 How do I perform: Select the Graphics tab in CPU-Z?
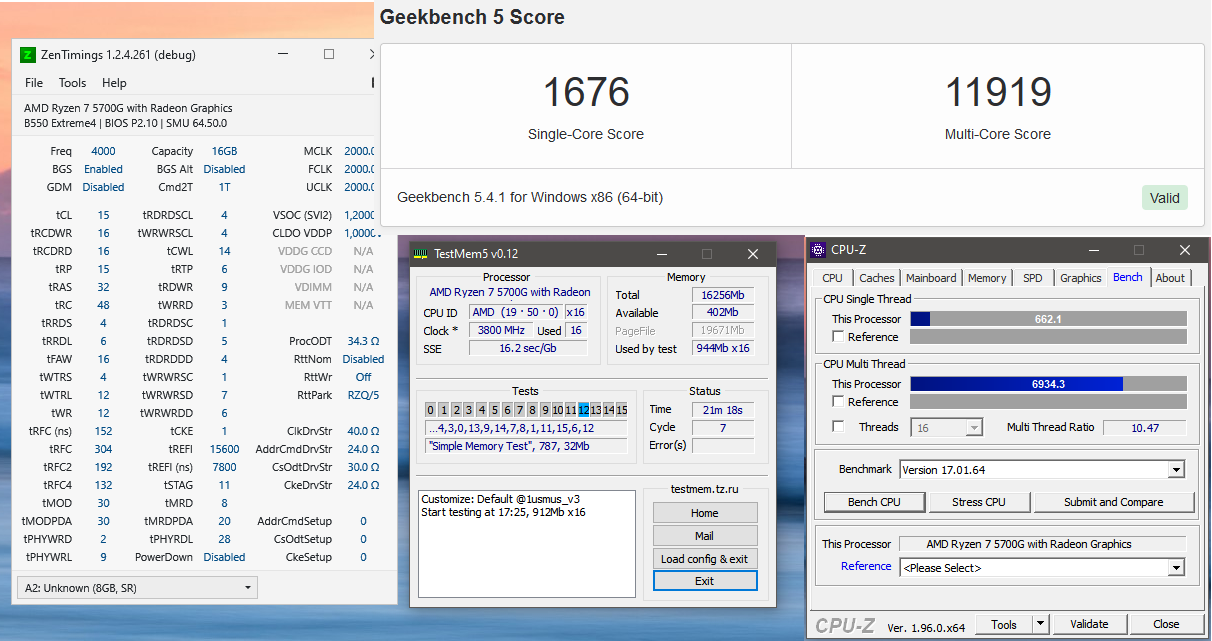tap(1080, 278)
